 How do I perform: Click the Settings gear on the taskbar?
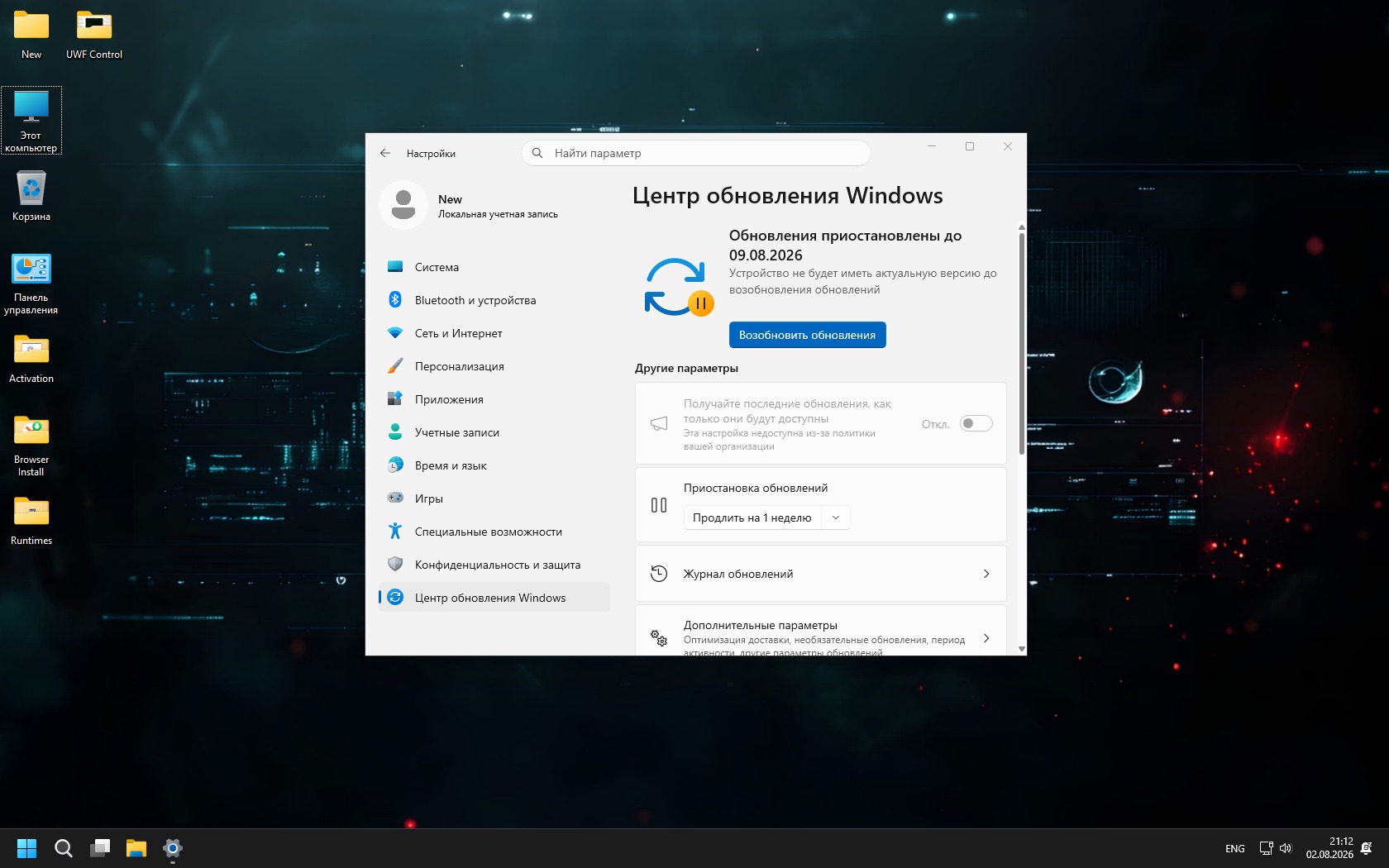tap(173, 848)
